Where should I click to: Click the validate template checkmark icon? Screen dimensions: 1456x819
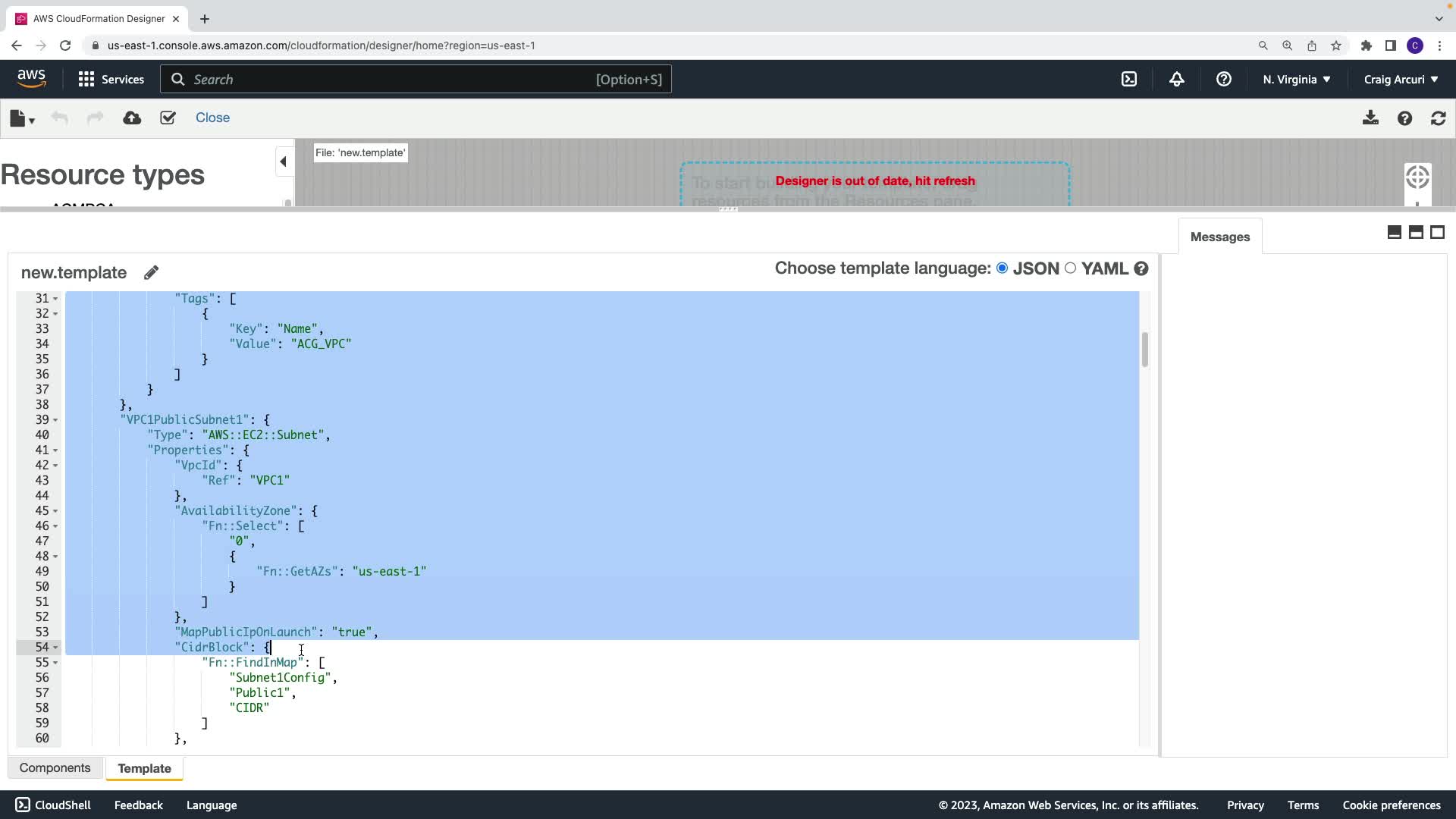[168, 118]
